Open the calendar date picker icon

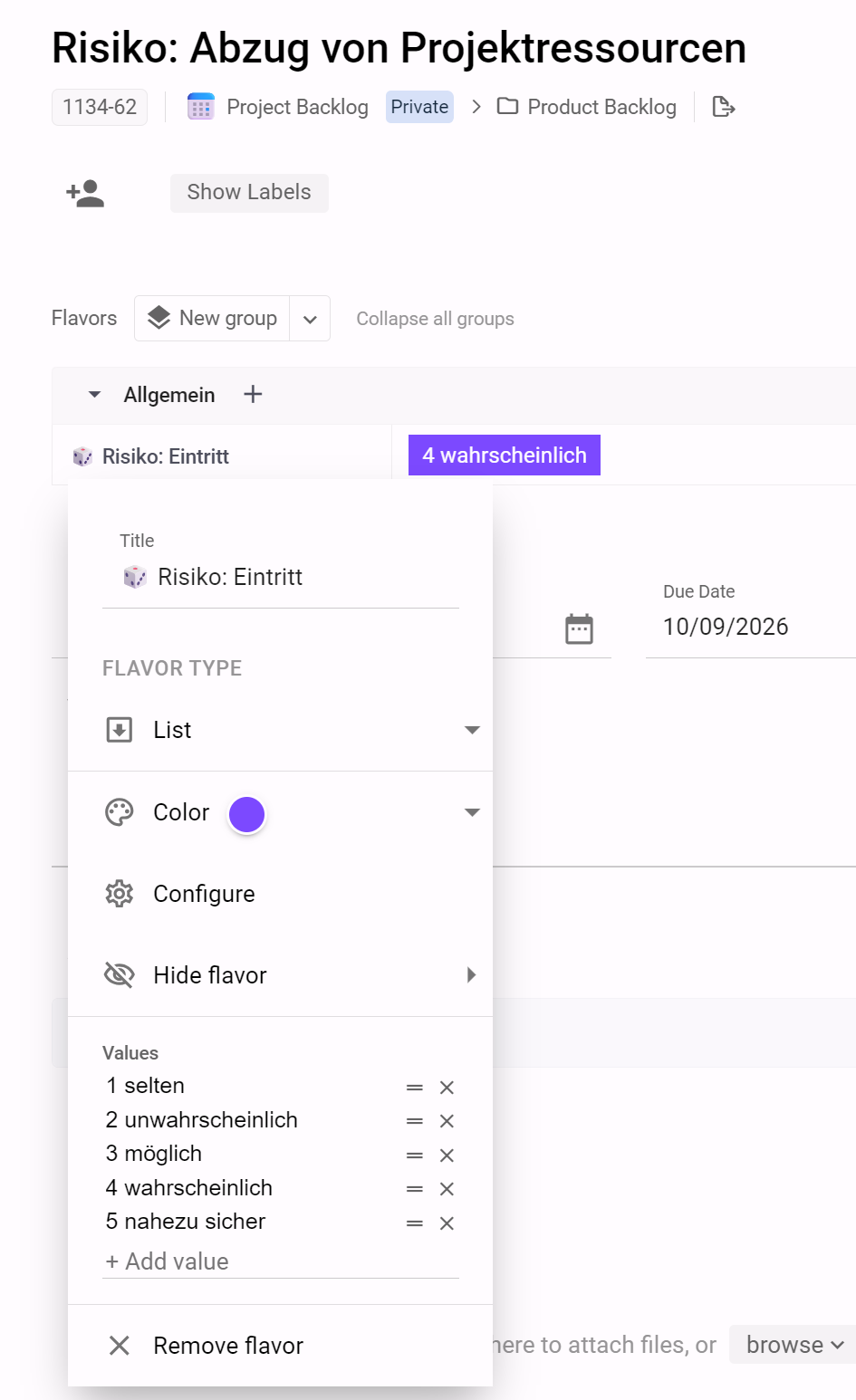click(579, 628)
